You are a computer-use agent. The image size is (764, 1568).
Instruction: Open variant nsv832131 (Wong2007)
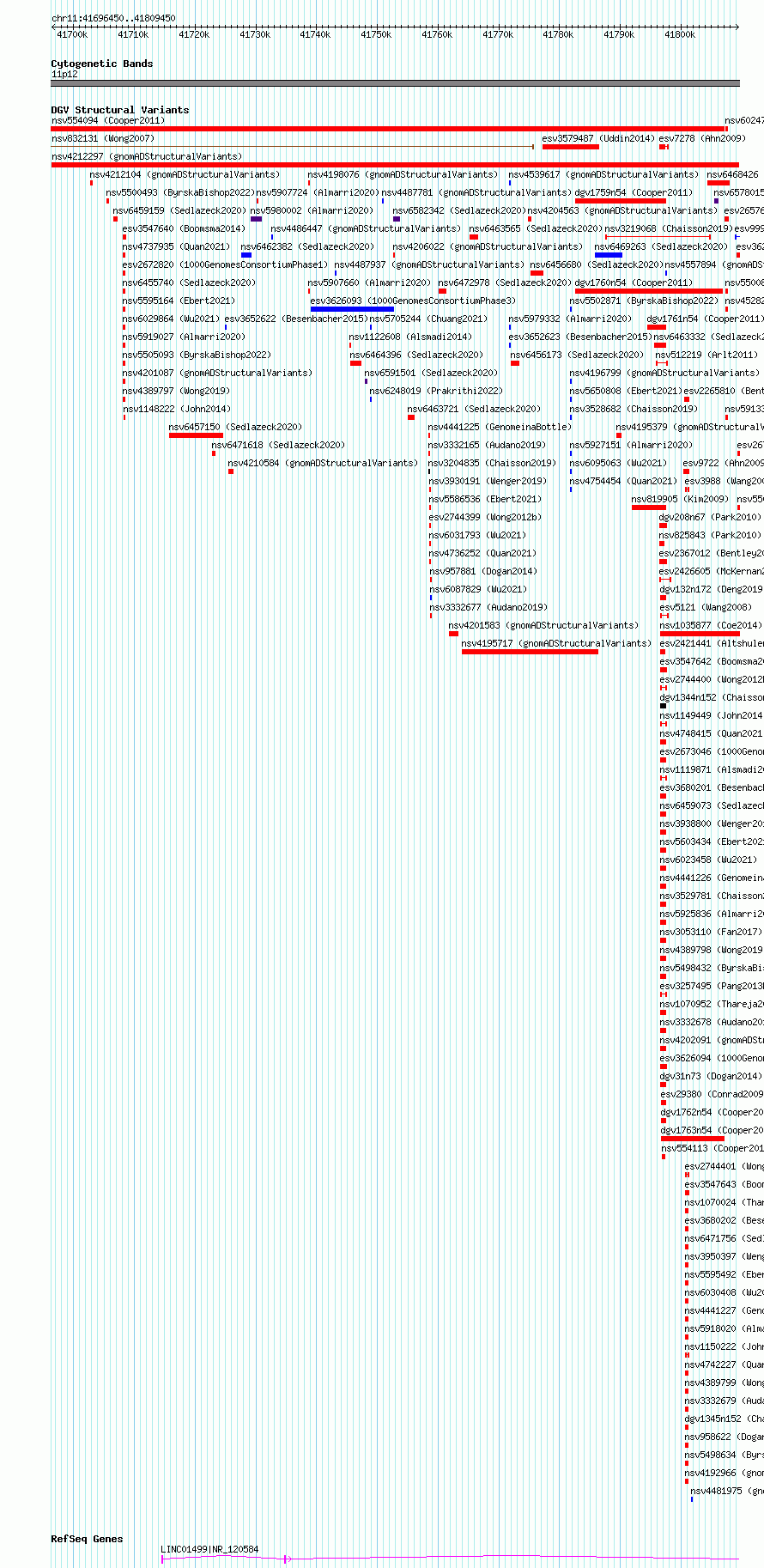pyautogui.click(x=103, y=139)
